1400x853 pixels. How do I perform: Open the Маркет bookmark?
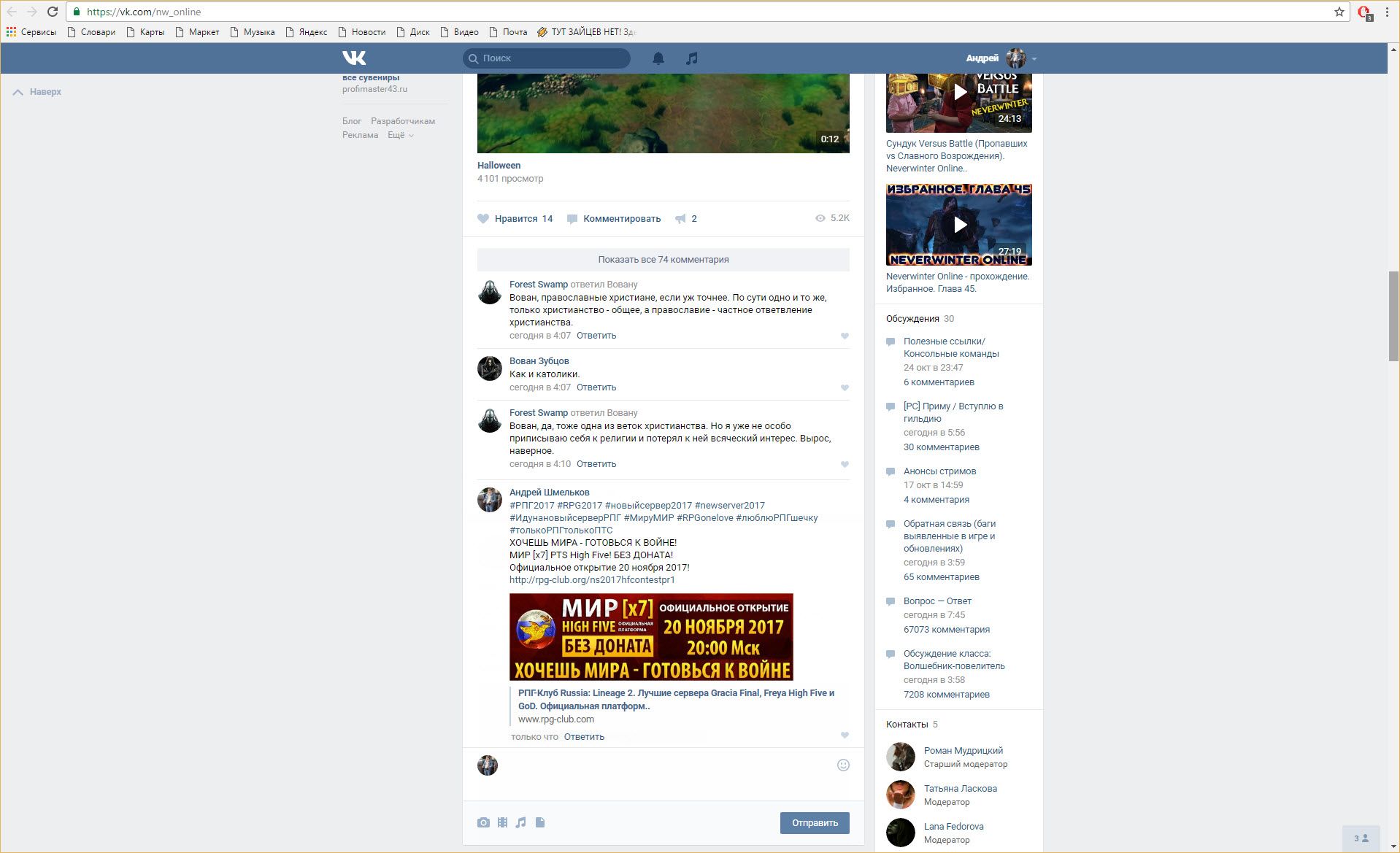tap(197, 32)
